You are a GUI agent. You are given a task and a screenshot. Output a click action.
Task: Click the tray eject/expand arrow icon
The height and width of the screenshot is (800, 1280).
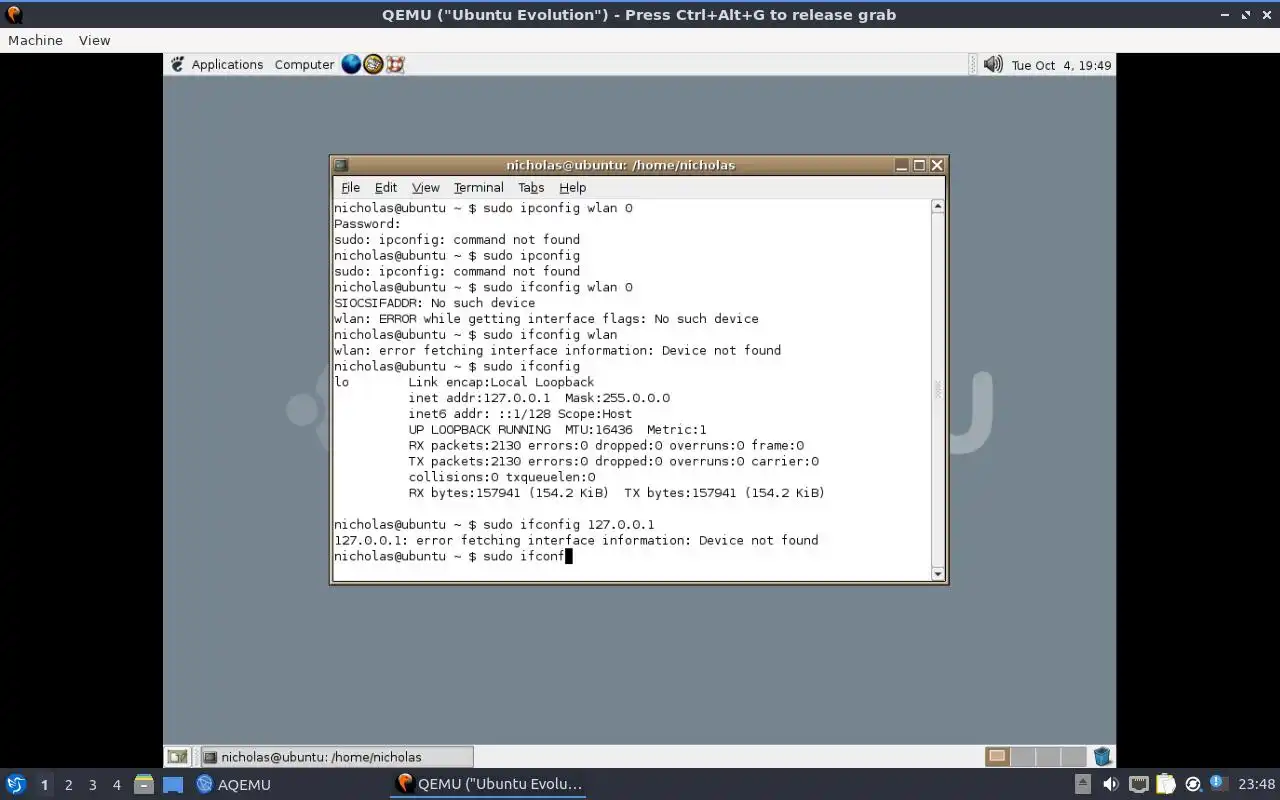(x=1082, y=784)
